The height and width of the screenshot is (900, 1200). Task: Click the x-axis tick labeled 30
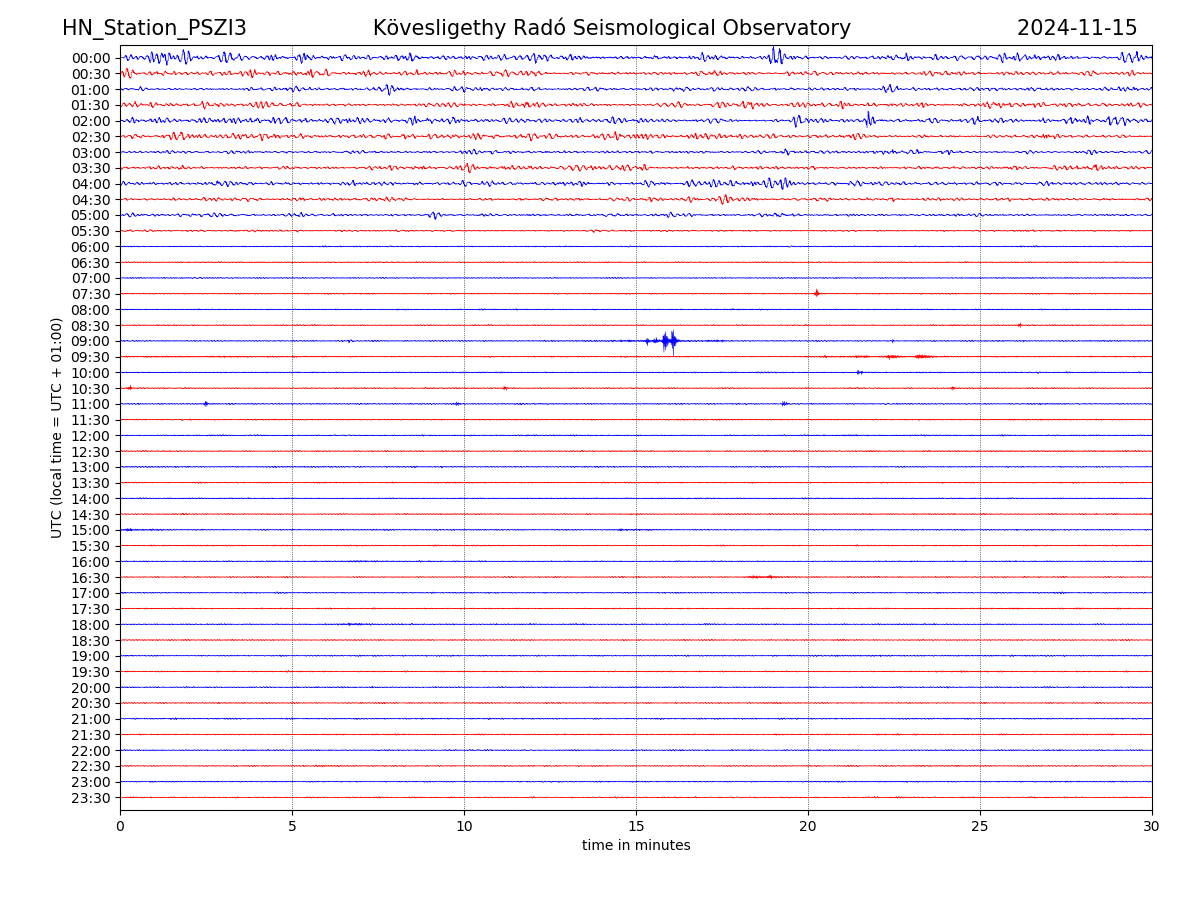1151,827
